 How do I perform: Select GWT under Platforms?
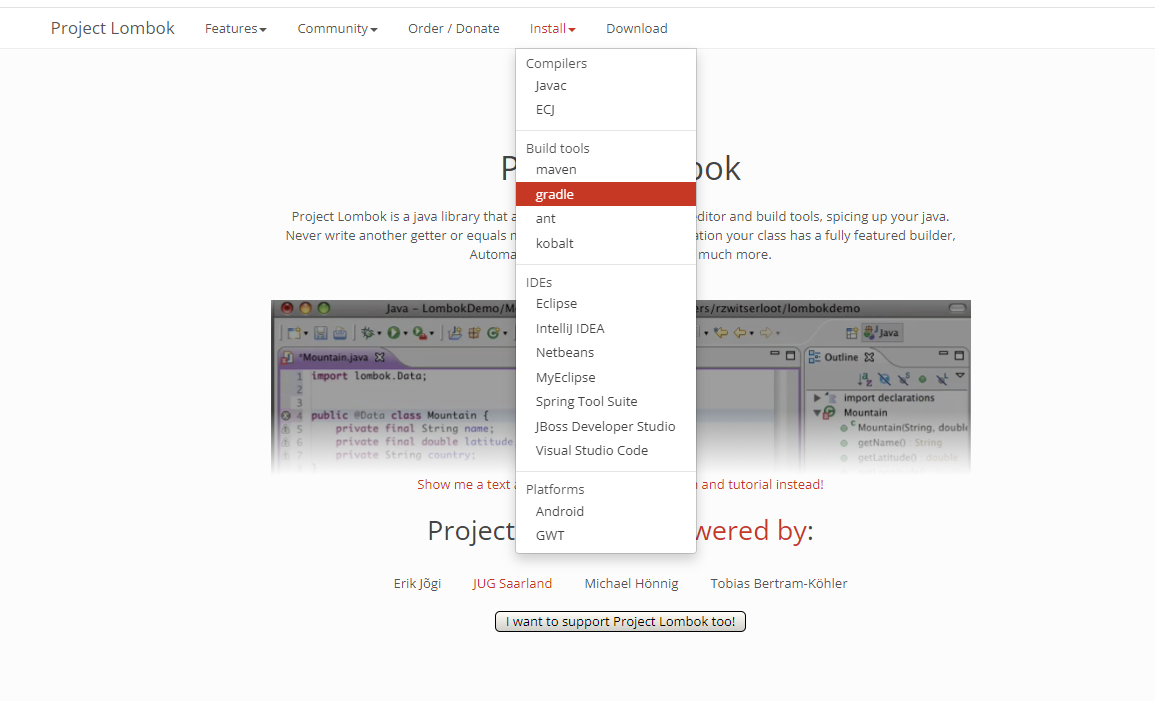tap(605, 535)
